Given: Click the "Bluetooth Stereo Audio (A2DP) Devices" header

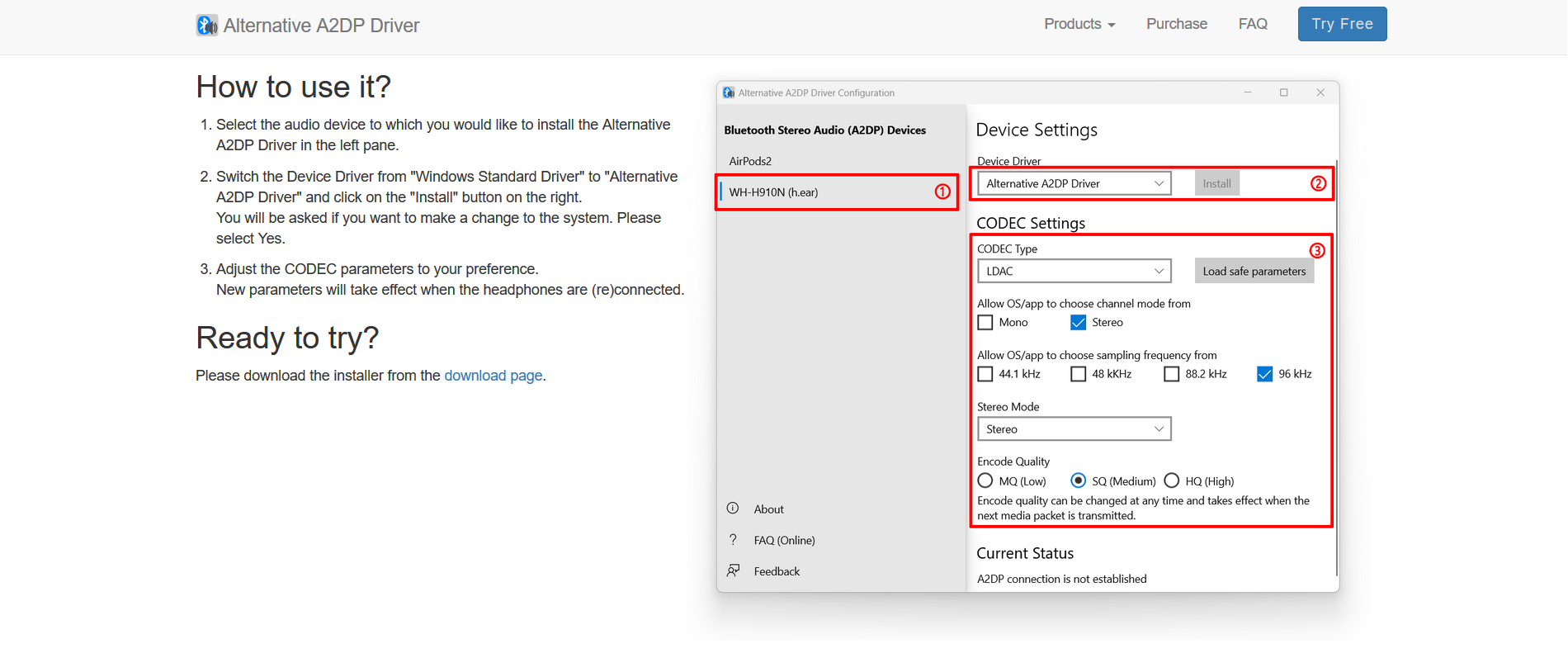Looking at the screenshot, I should (x=825, y=130).
